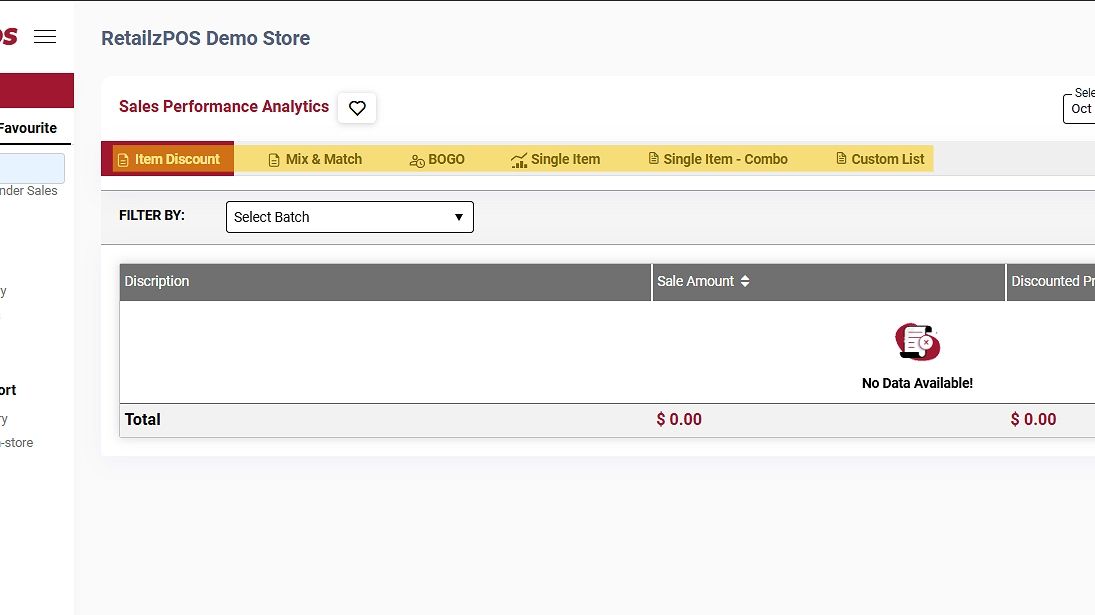Switch to the Mix & Match tab

click(x=323, y=159)
